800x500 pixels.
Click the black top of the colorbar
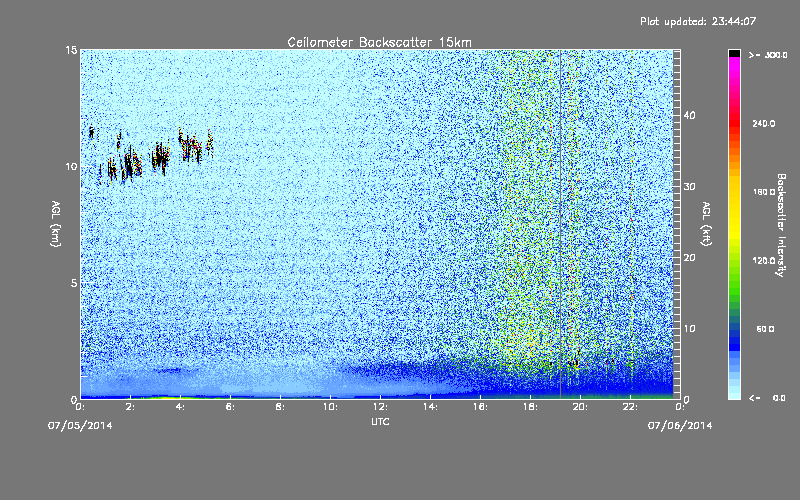click(x=734, y=53)
